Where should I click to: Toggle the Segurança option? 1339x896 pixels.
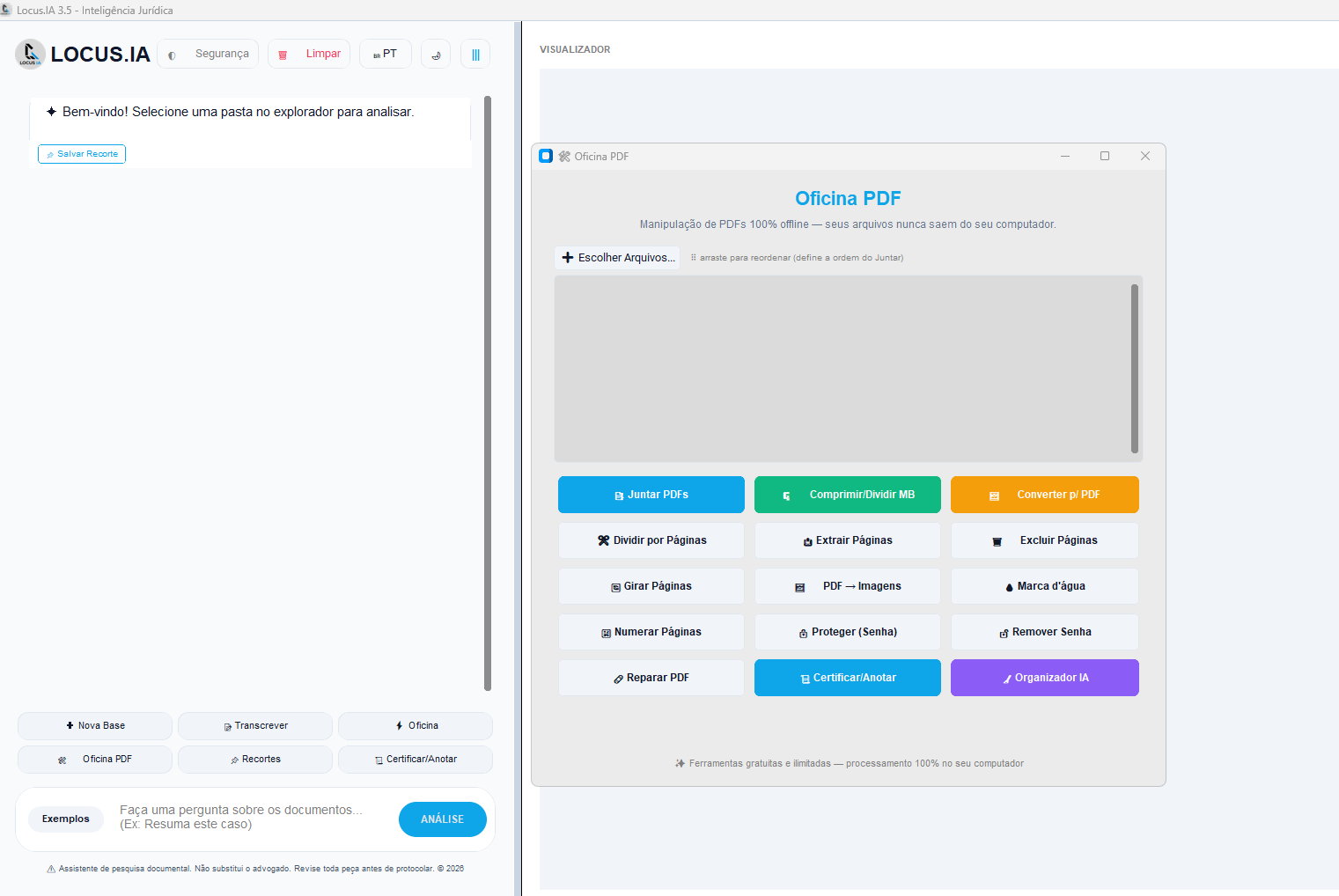208,54
